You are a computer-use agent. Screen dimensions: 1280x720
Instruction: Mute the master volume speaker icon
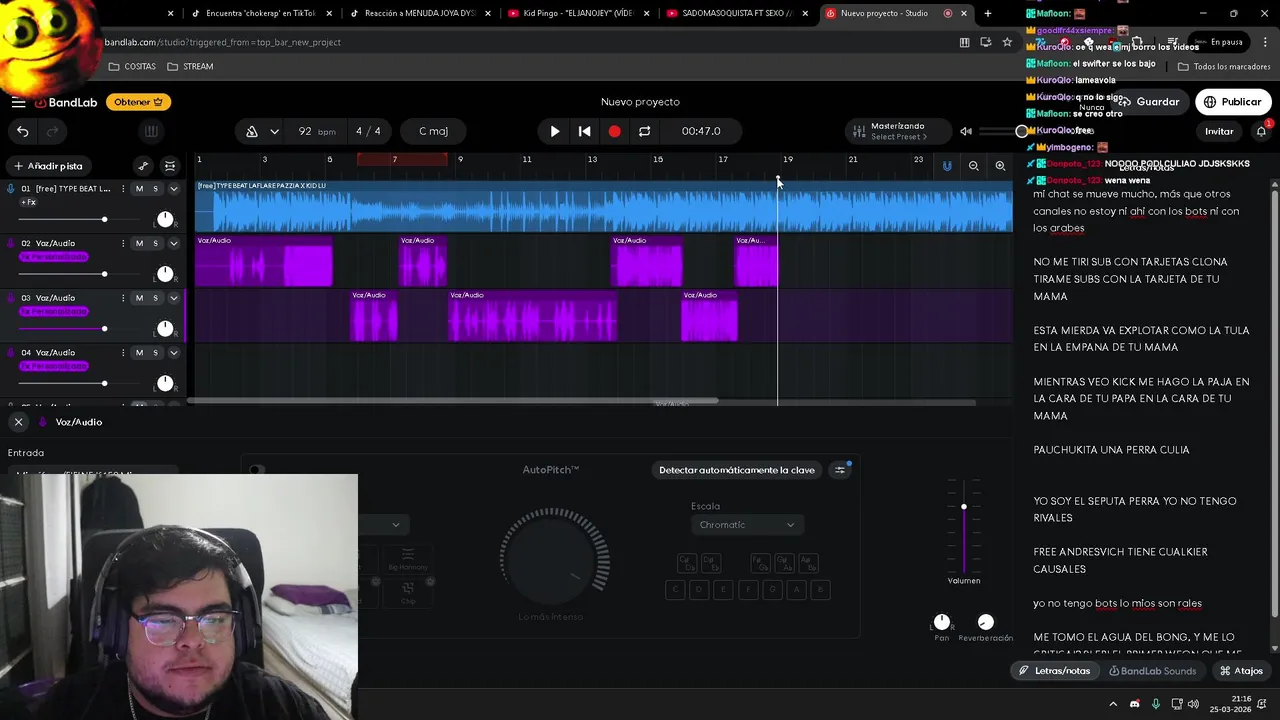pos(965,131)
